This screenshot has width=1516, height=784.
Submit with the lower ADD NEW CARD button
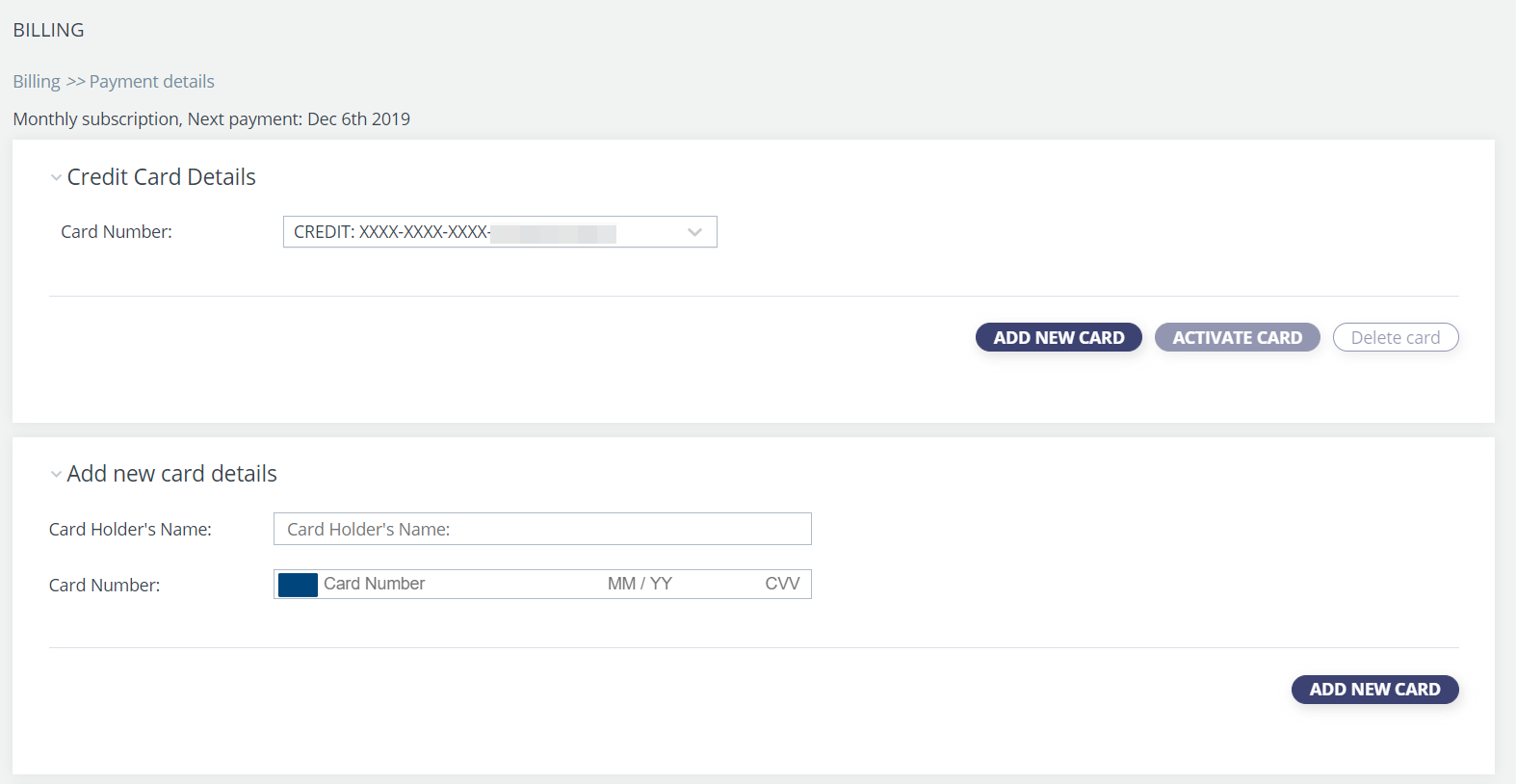pos(1375,690)
